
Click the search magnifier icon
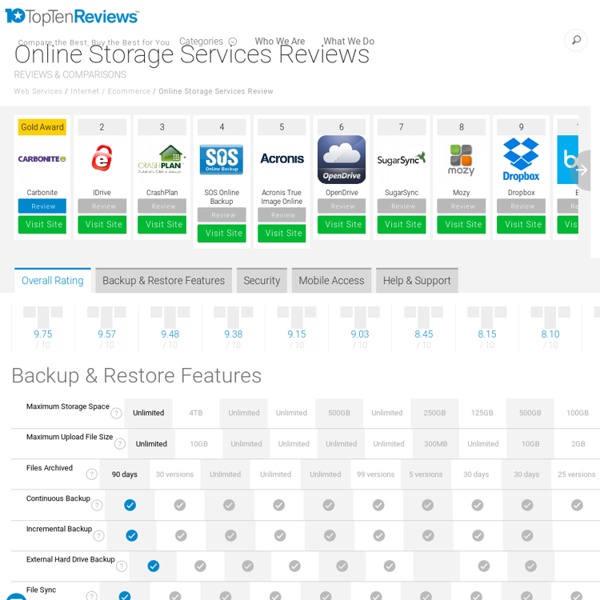point(576,41)
